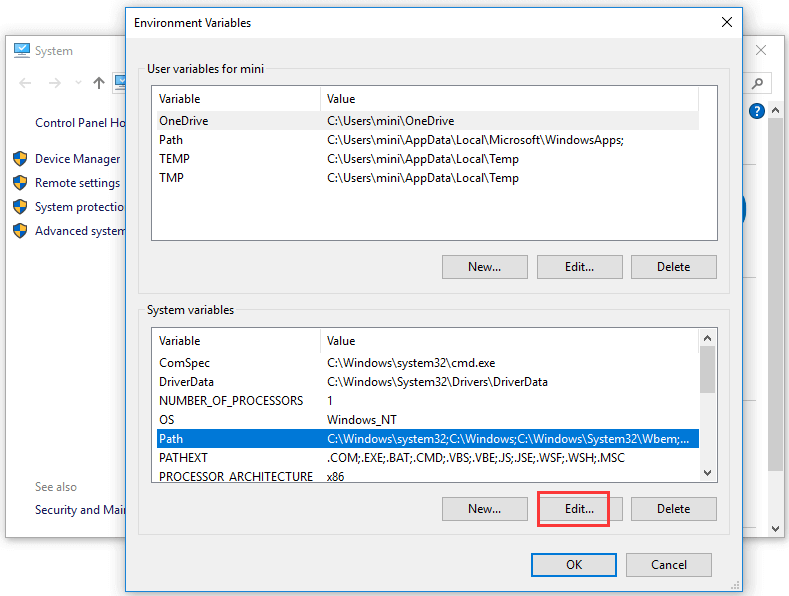
Task: Click the system variables list down arrow
Action: click(707, 473)
